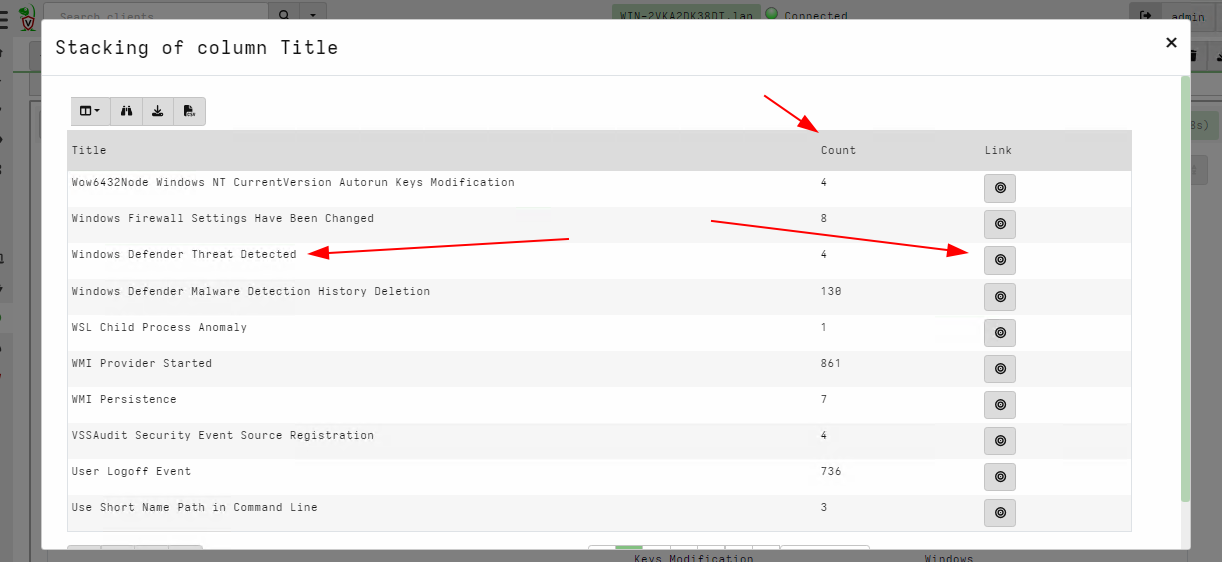
Task: Click the binoculars inspect icon
Action: tap(126, 111)
